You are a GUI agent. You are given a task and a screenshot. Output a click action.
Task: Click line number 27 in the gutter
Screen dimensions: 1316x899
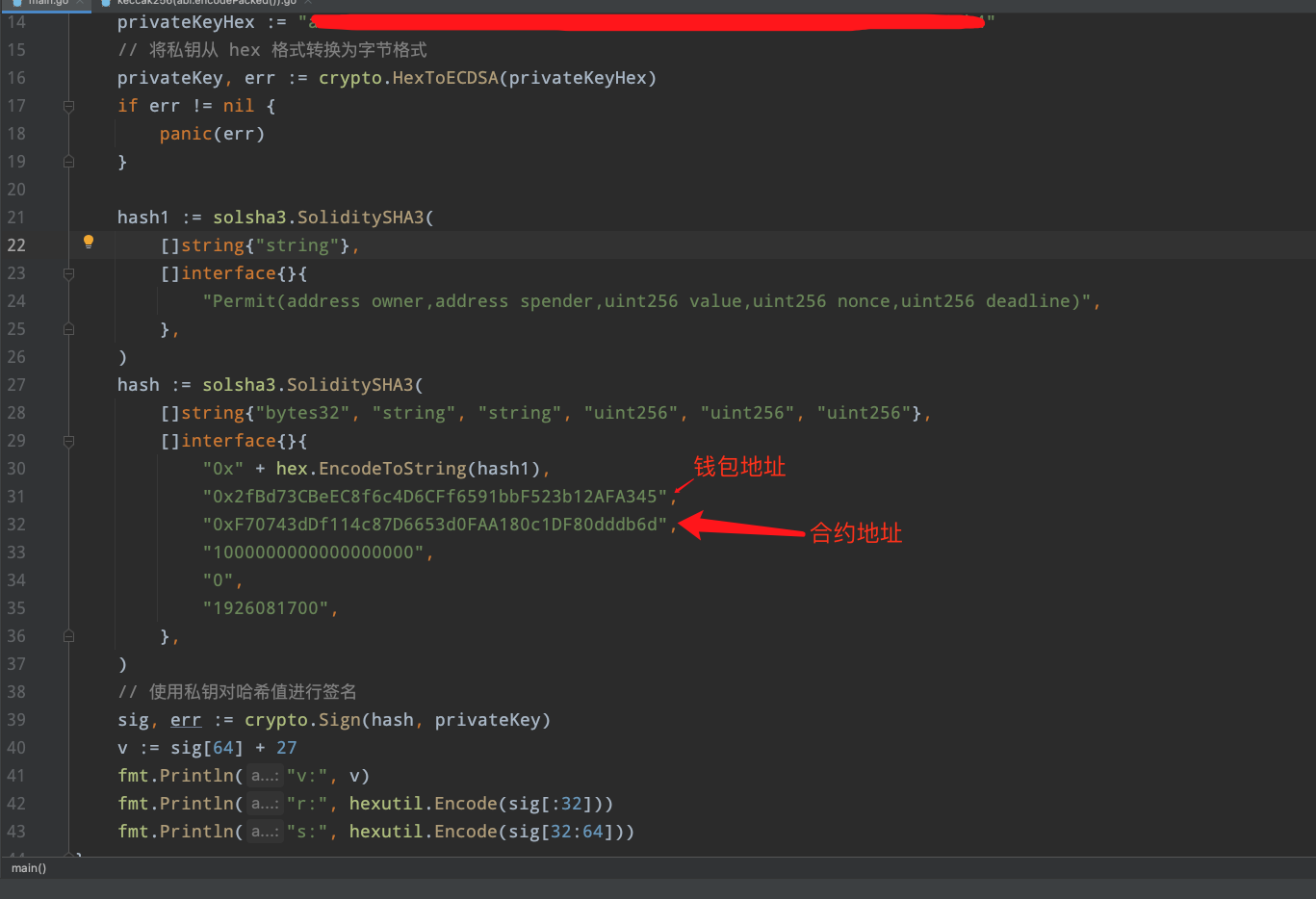coord(16,385)
